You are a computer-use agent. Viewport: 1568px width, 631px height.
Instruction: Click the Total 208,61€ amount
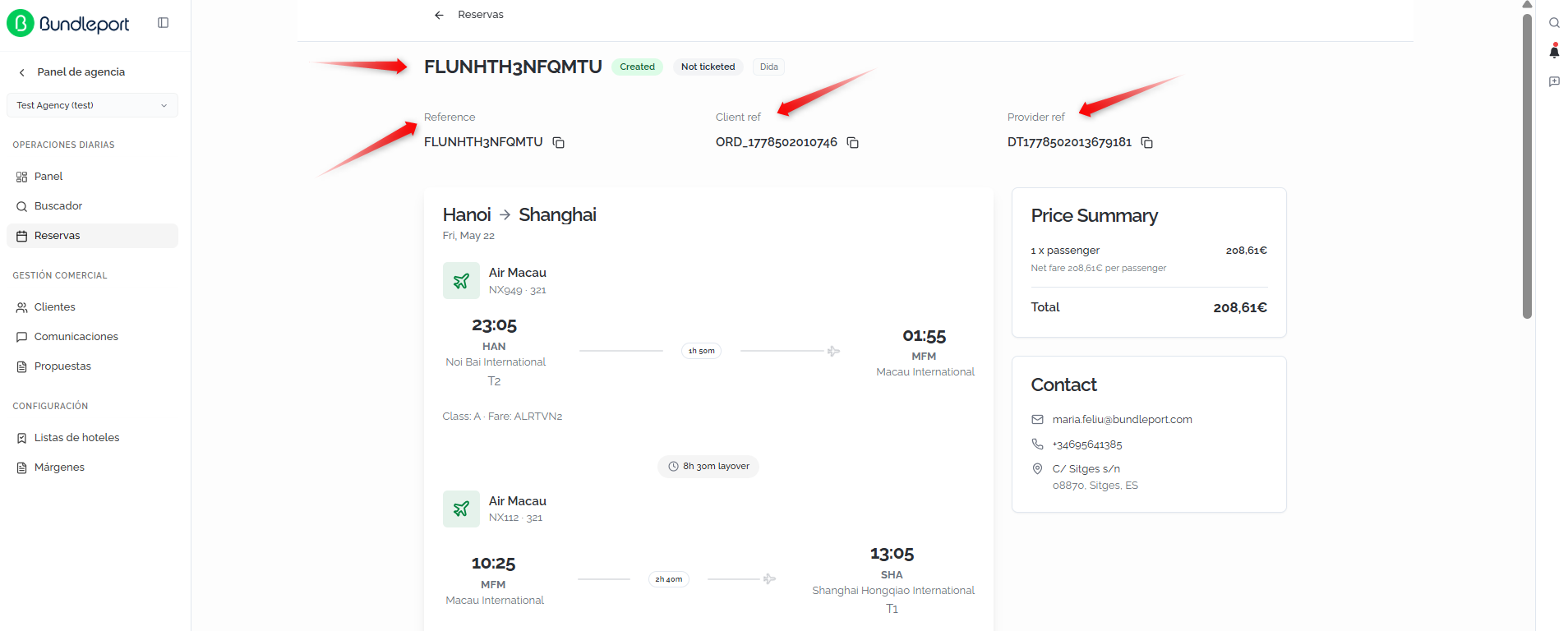click(1239, 307)
